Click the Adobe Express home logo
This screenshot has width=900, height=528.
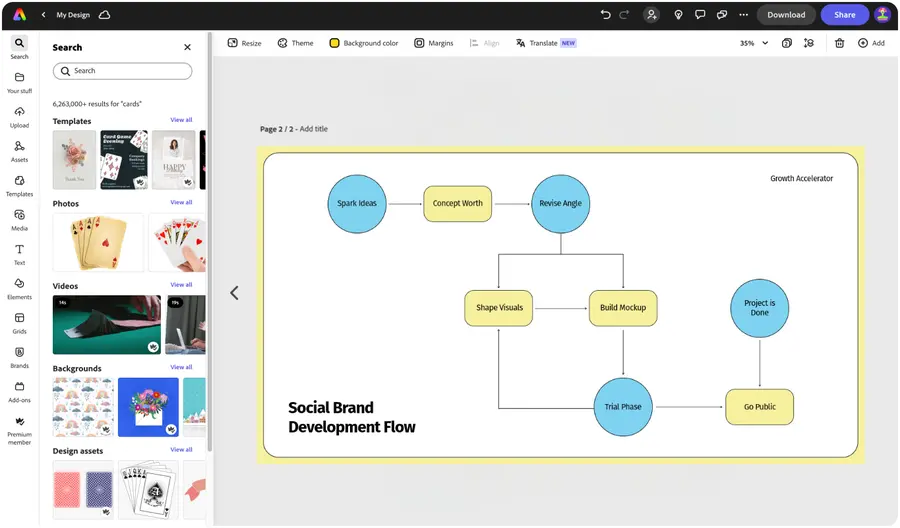click(20, 15)
